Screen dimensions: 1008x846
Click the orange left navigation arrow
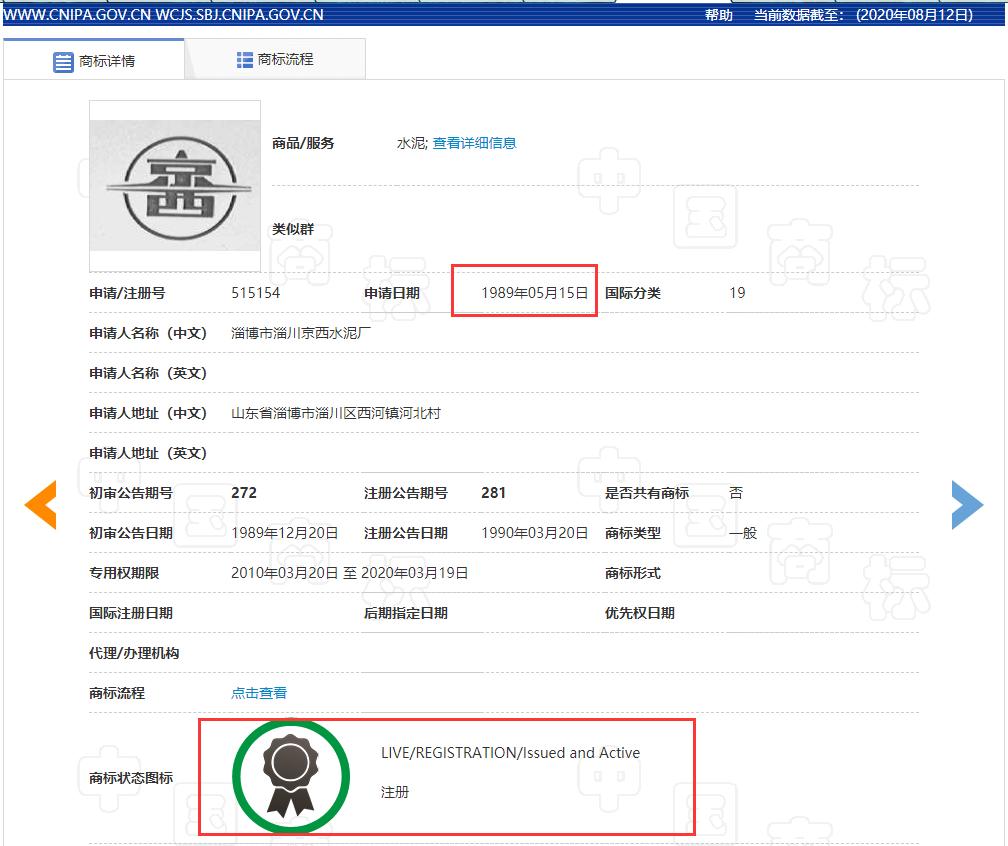click(40, 505)
